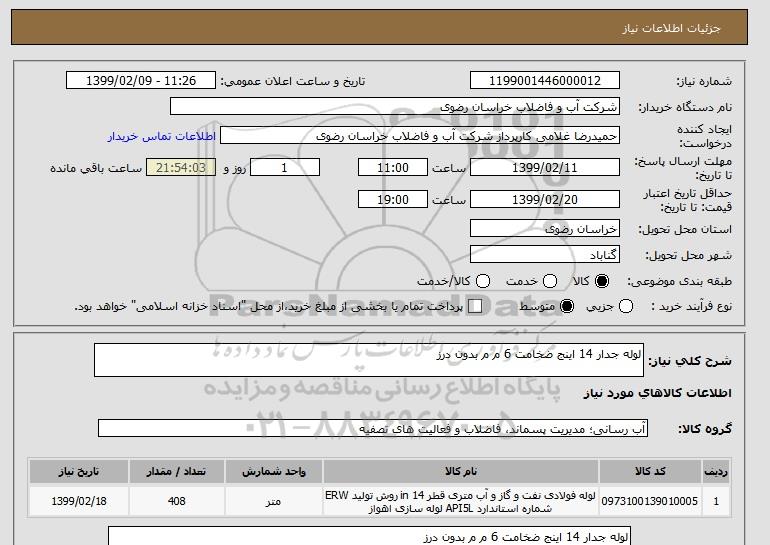Click the item name cell لوله فولادی نفت و گاز
This screenshot has width=770, height=545.
coord(461,501)
